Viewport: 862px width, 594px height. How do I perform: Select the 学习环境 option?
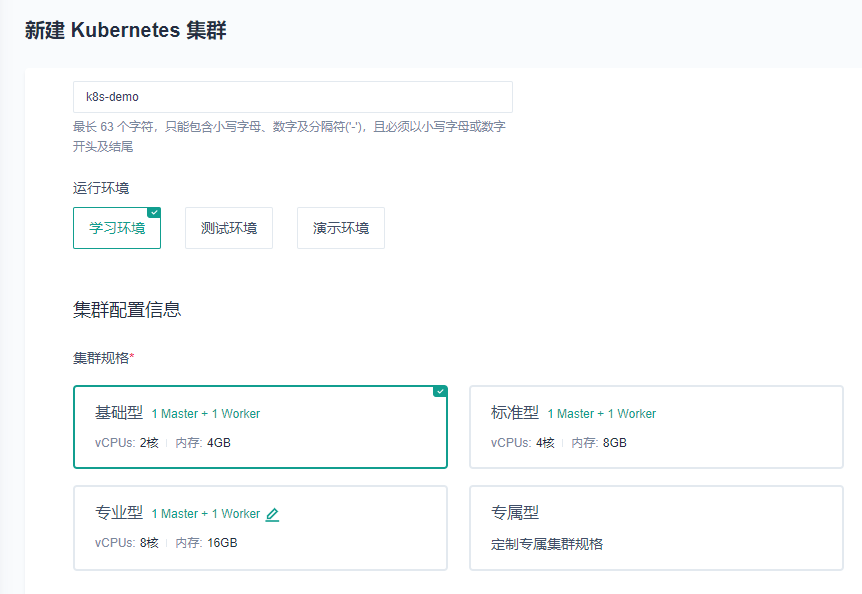[117, 228]
